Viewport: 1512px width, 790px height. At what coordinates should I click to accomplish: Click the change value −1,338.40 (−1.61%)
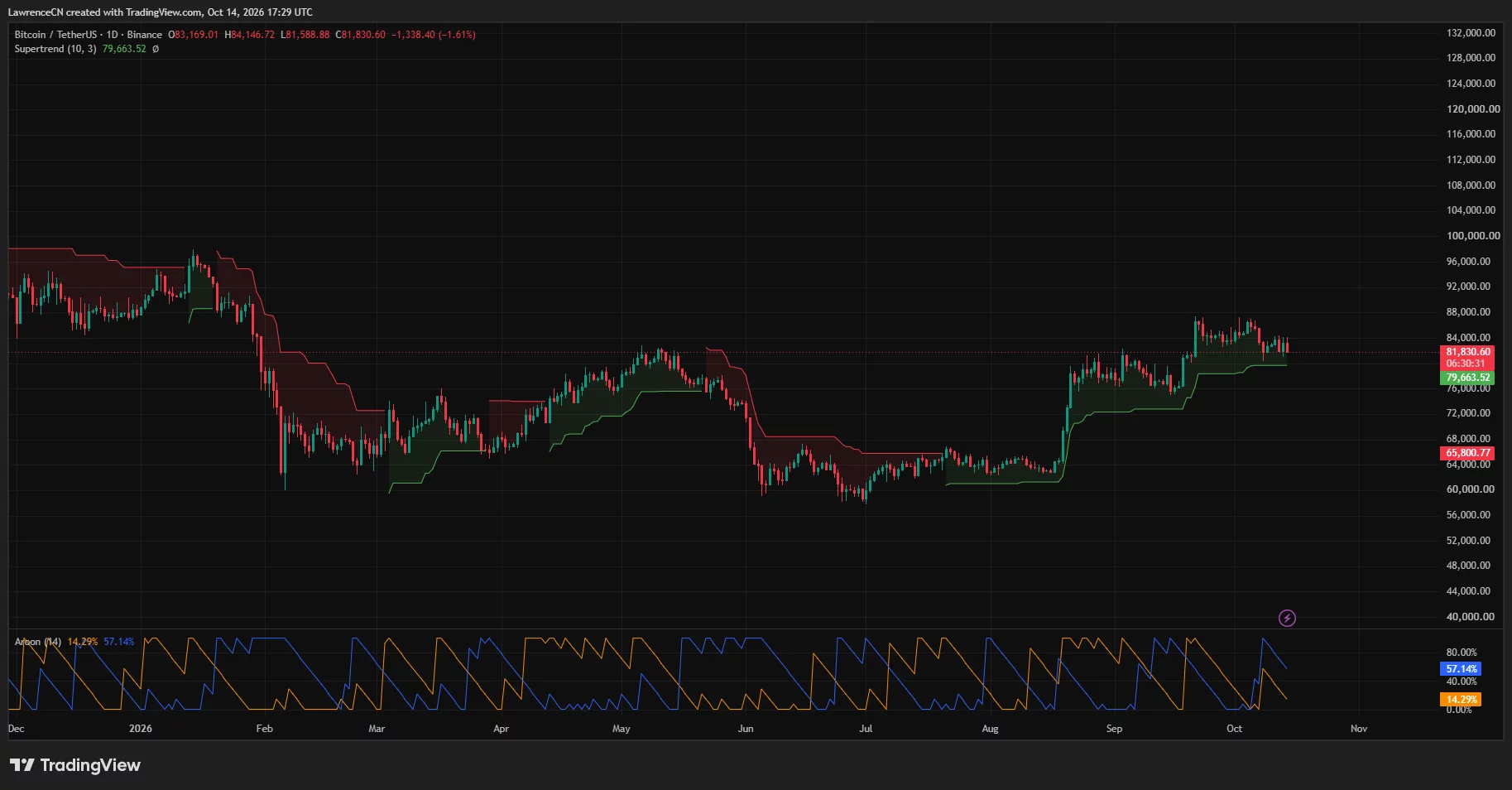coord(433,35)
